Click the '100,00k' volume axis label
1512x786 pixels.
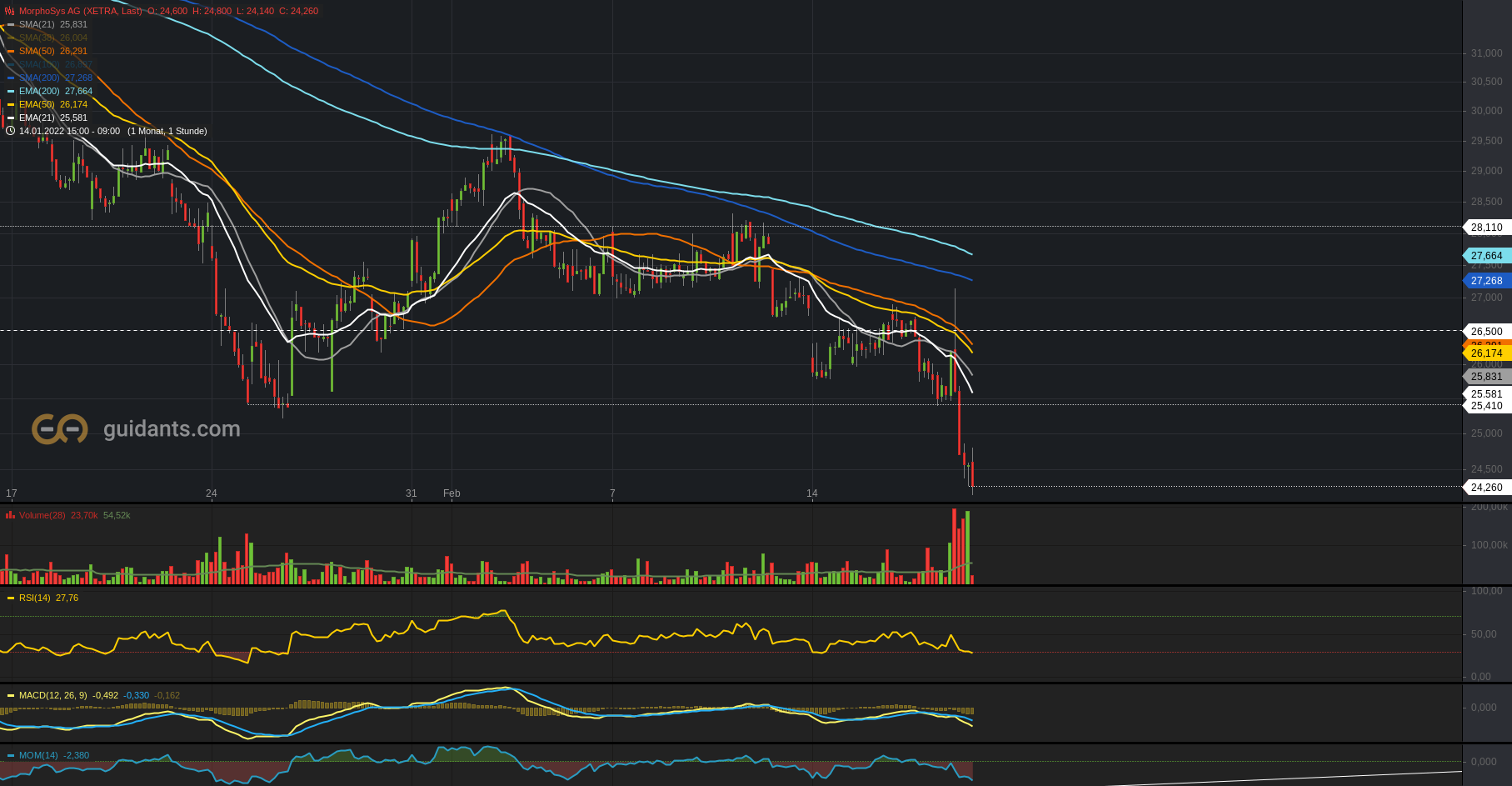pyautogui.click(x=1490, y=545)
